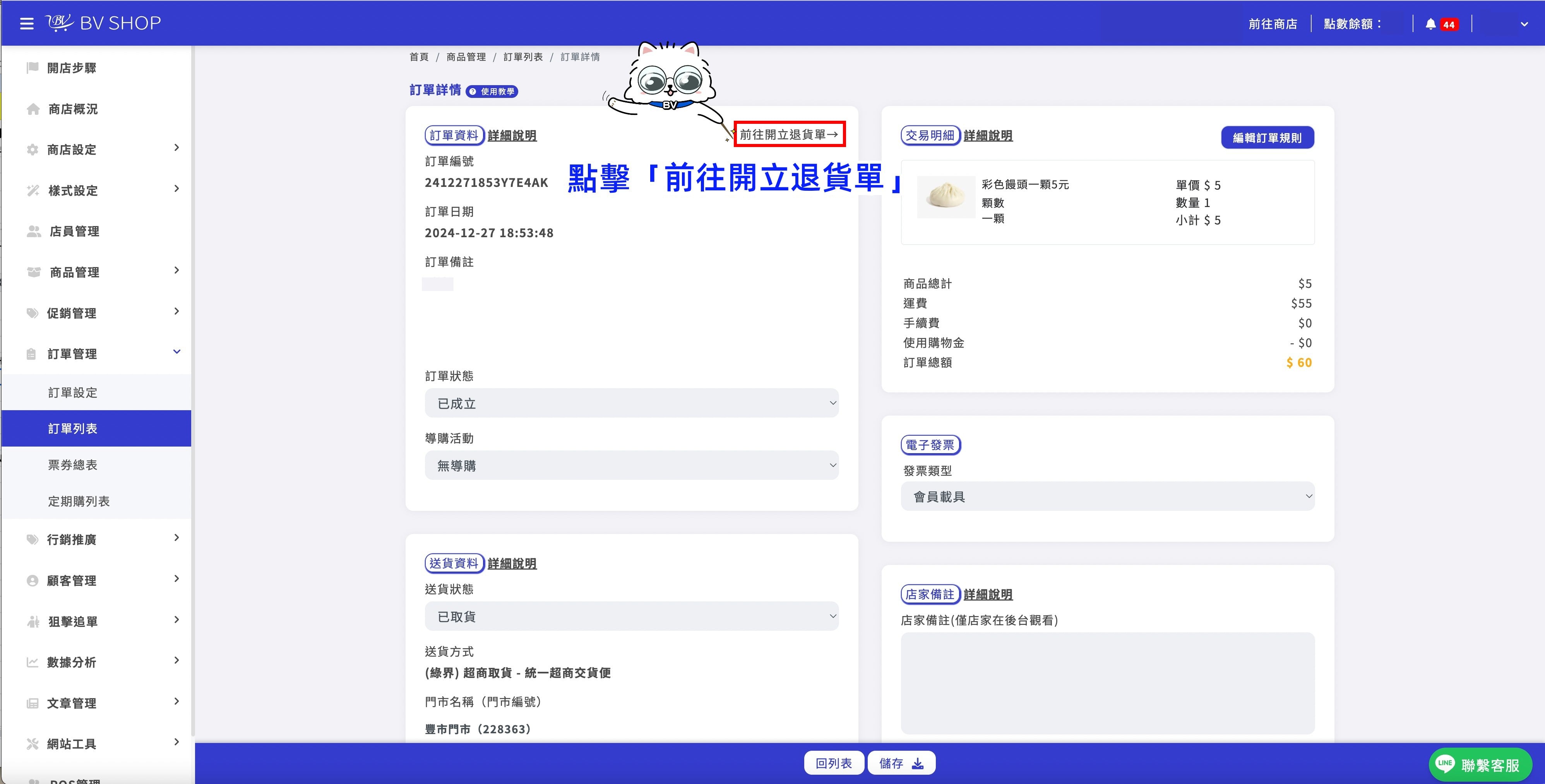Click the 狙擊追單 icon
Screen dimensions: 1545x784
tap(33, 621)
